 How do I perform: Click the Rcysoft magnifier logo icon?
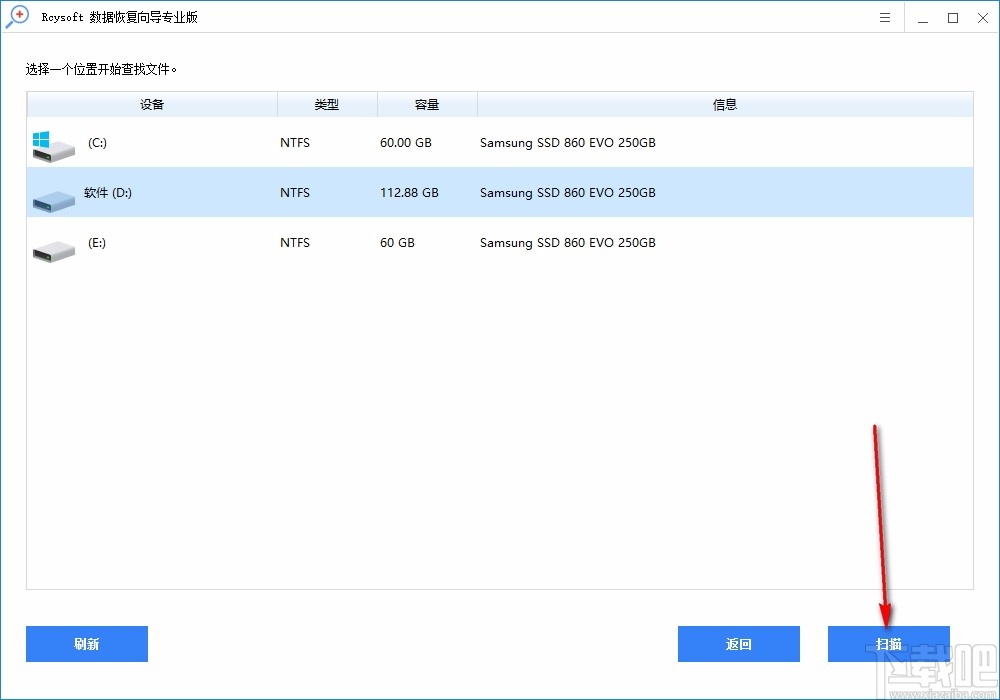click(16, 16)
